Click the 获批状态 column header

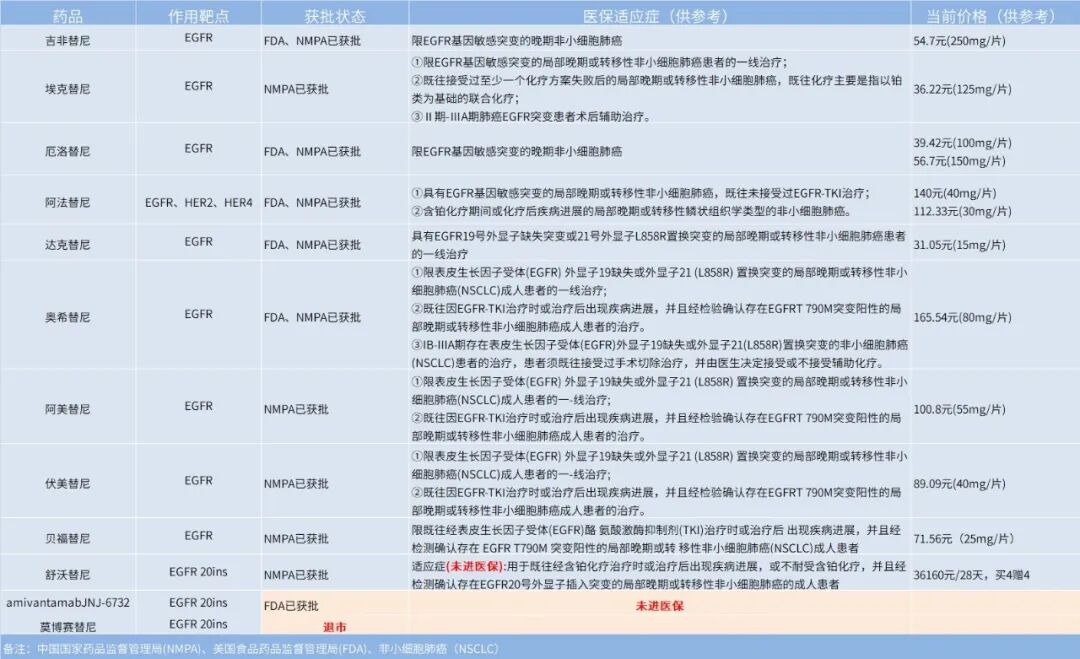click(335, 15)
